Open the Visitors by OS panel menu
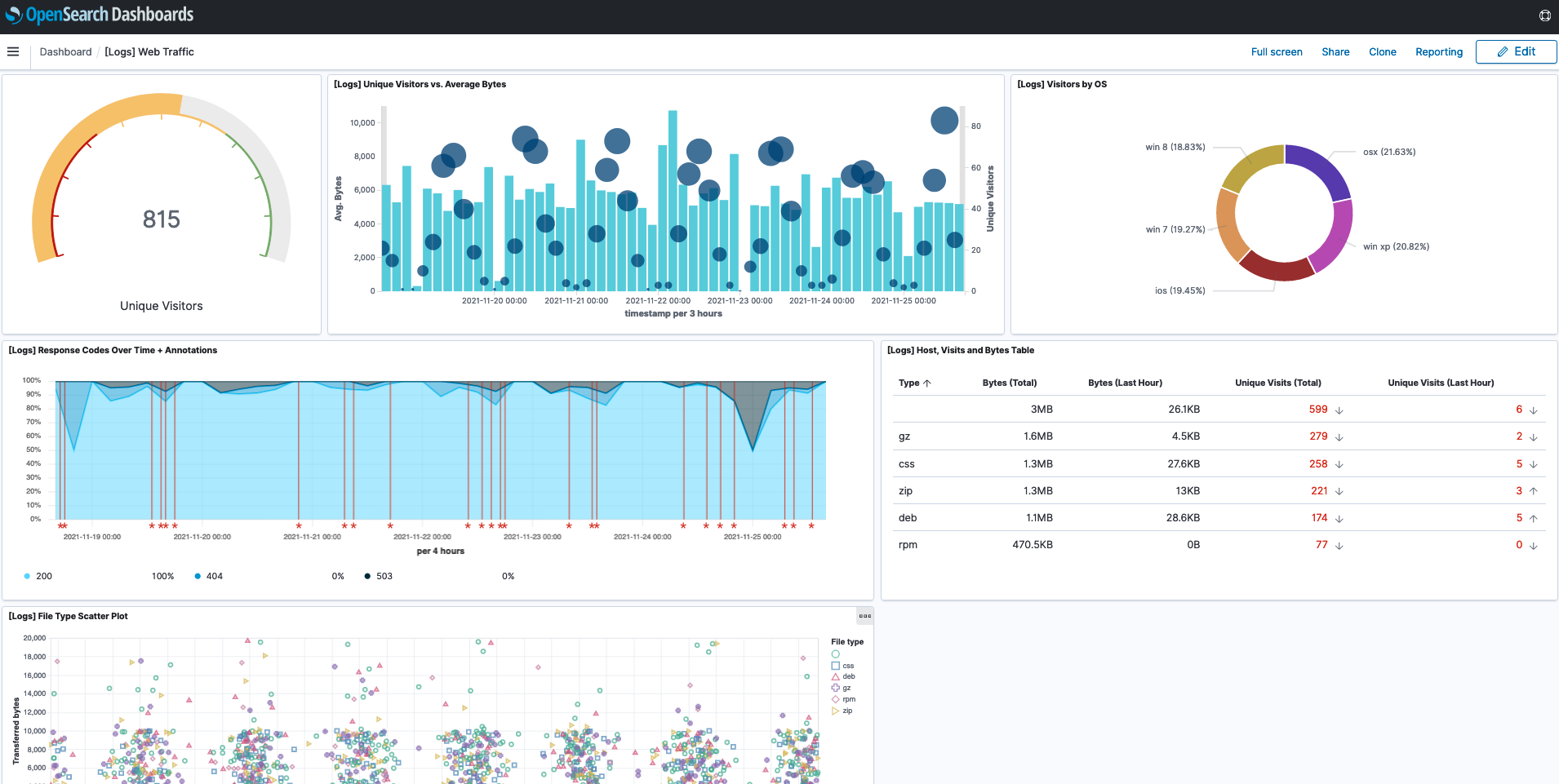Viewport: 1559px width, 784px height. [1543, 84]
